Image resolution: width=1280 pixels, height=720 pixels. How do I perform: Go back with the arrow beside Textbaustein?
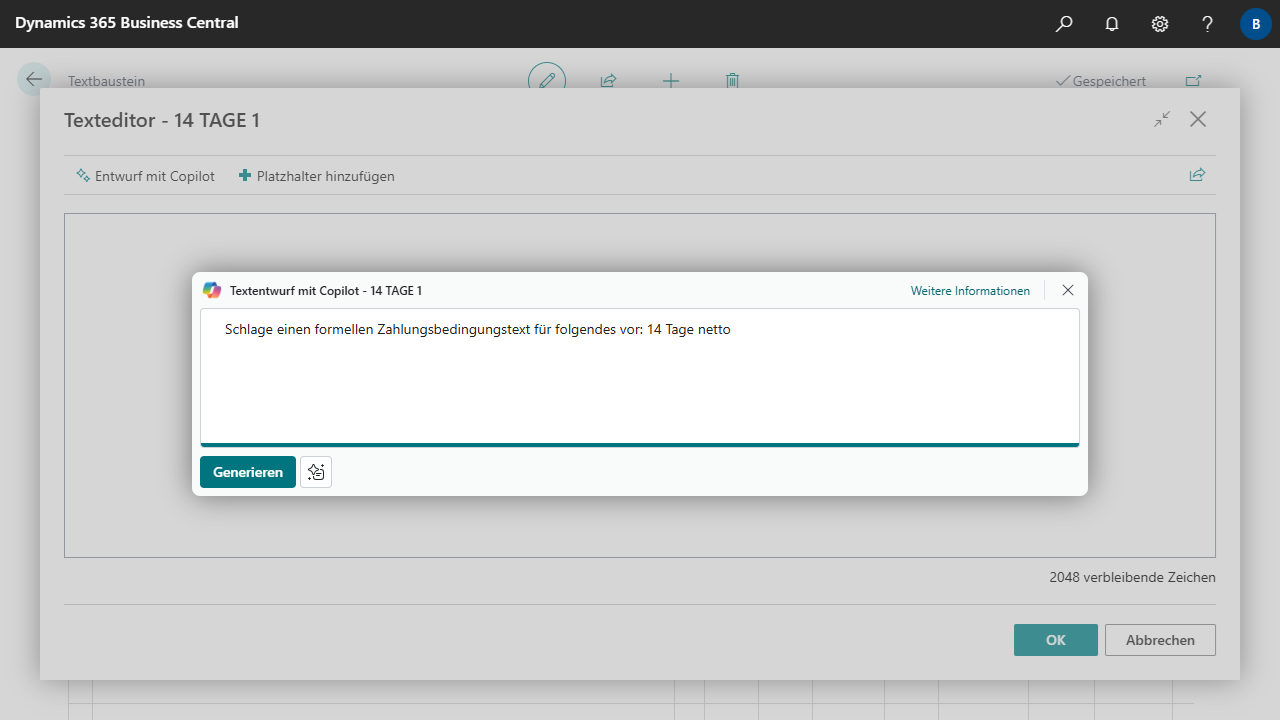pyautogui.click(x=34, y=80)
